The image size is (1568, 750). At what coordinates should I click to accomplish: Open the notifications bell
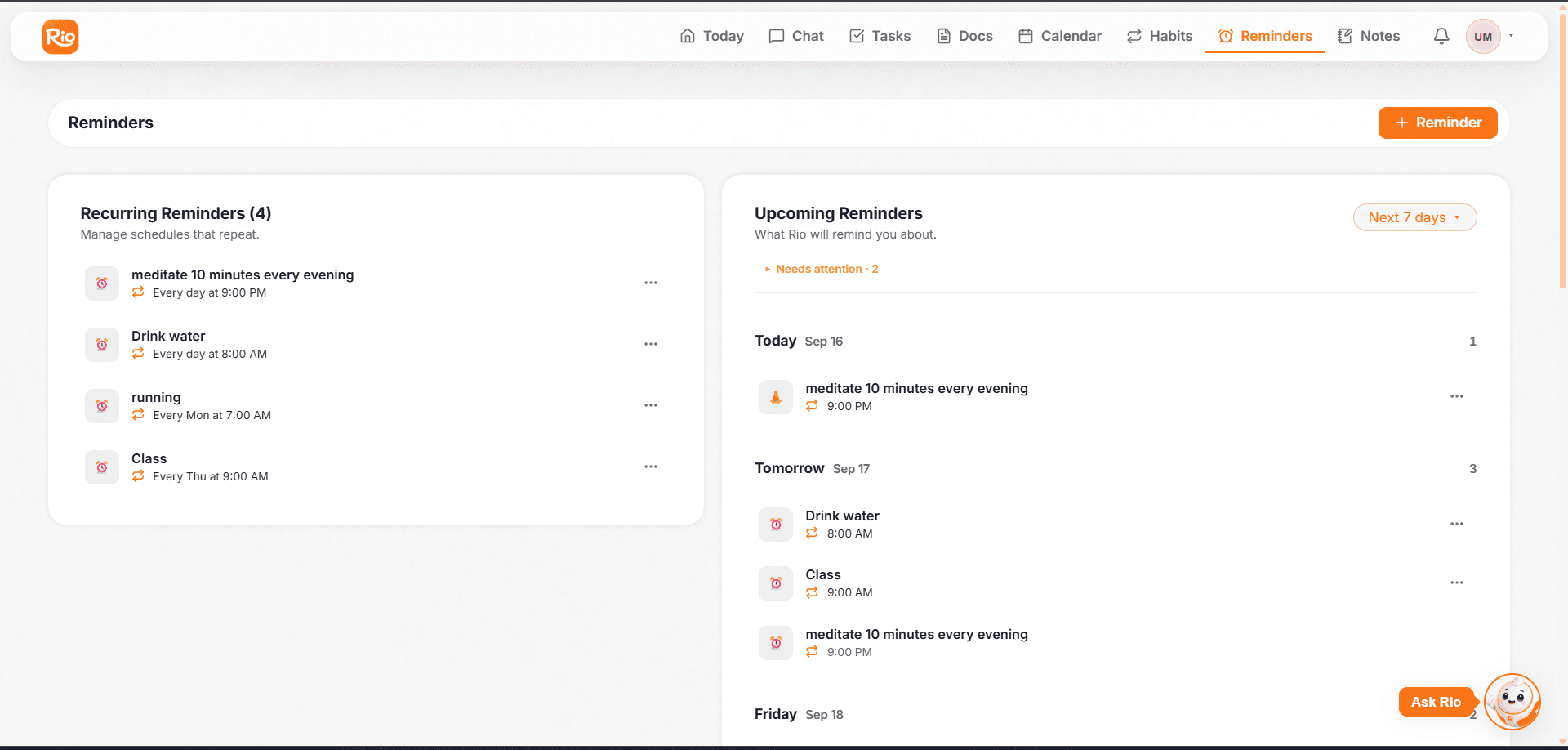click(1441, 36)
